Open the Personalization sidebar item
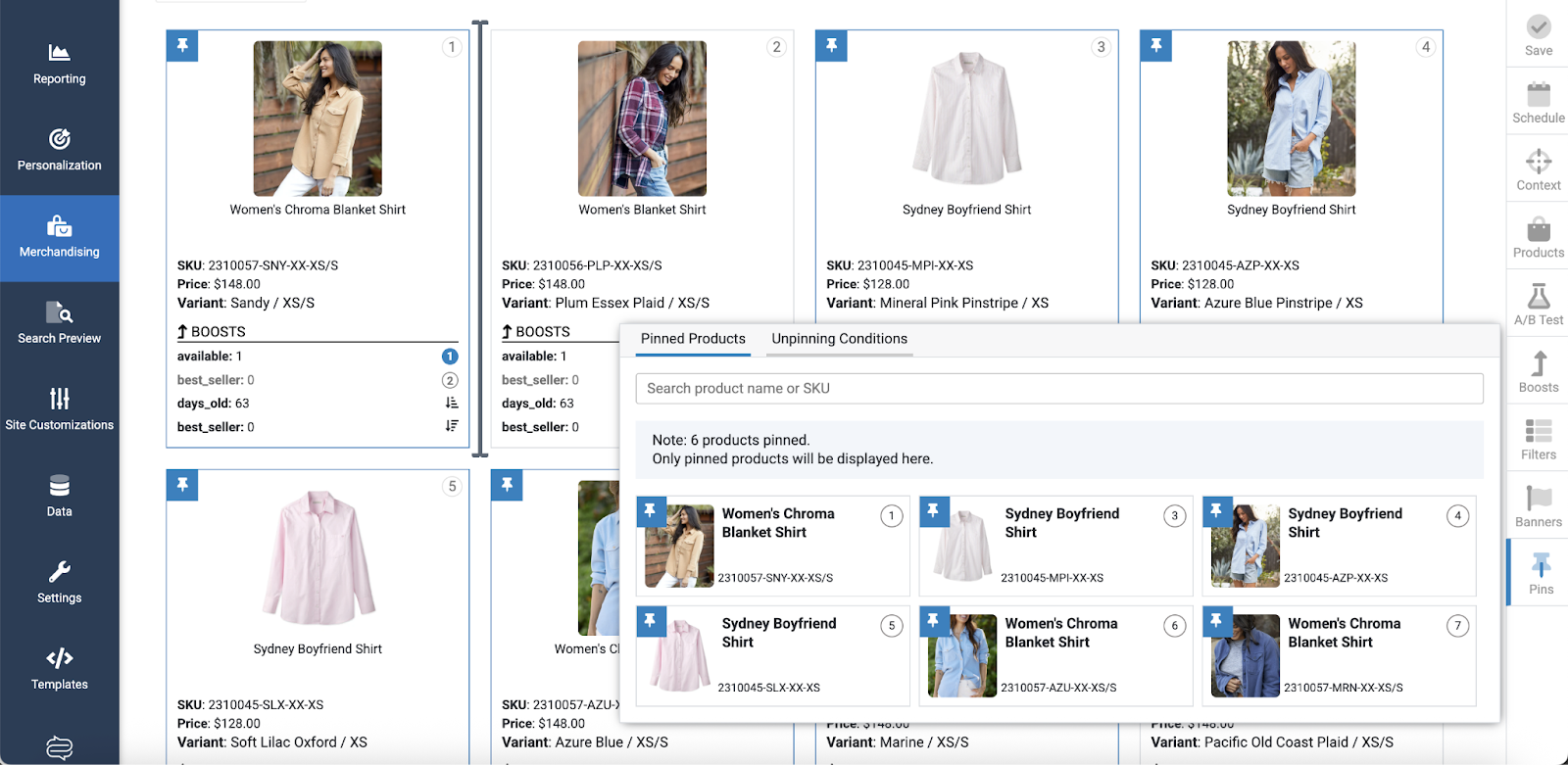 point(59,150)
